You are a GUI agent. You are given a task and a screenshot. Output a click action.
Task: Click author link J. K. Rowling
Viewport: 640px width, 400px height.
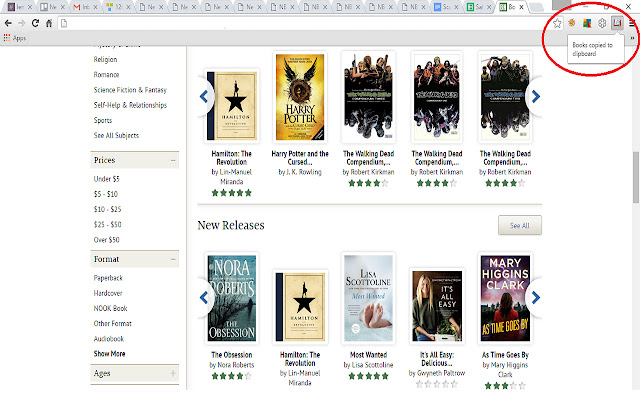click(x=304, y=172)
